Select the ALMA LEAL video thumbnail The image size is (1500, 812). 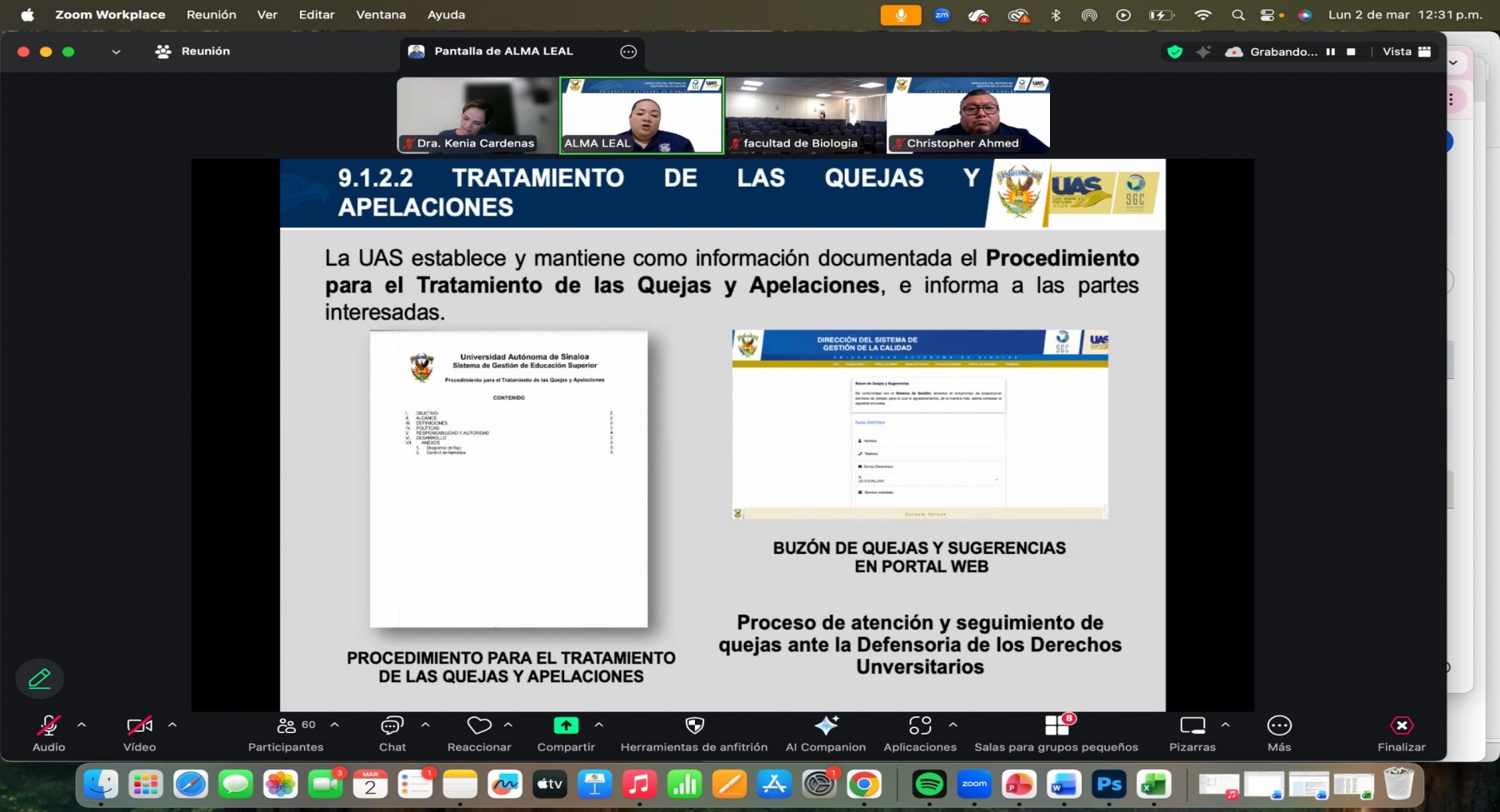click(640, 115)
